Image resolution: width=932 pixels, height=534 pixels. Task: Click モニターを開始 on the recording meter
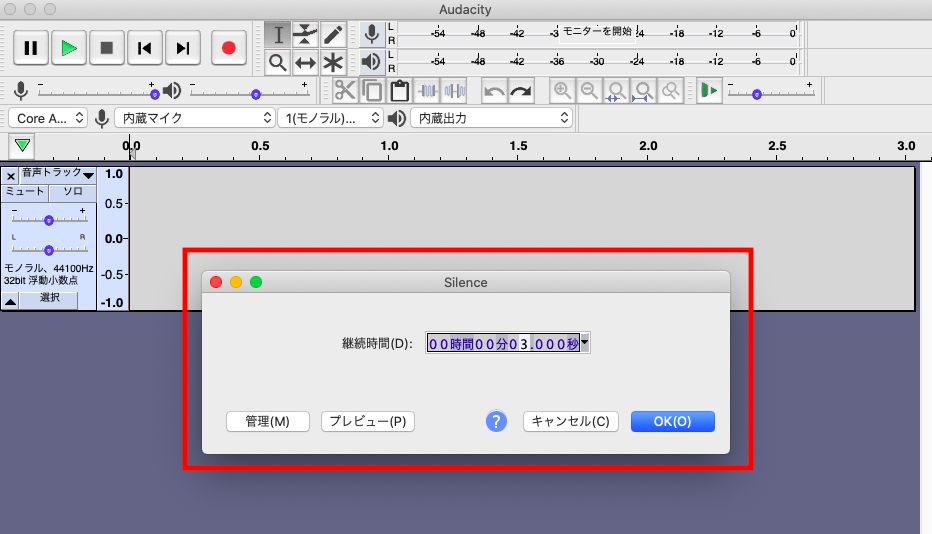597,32
